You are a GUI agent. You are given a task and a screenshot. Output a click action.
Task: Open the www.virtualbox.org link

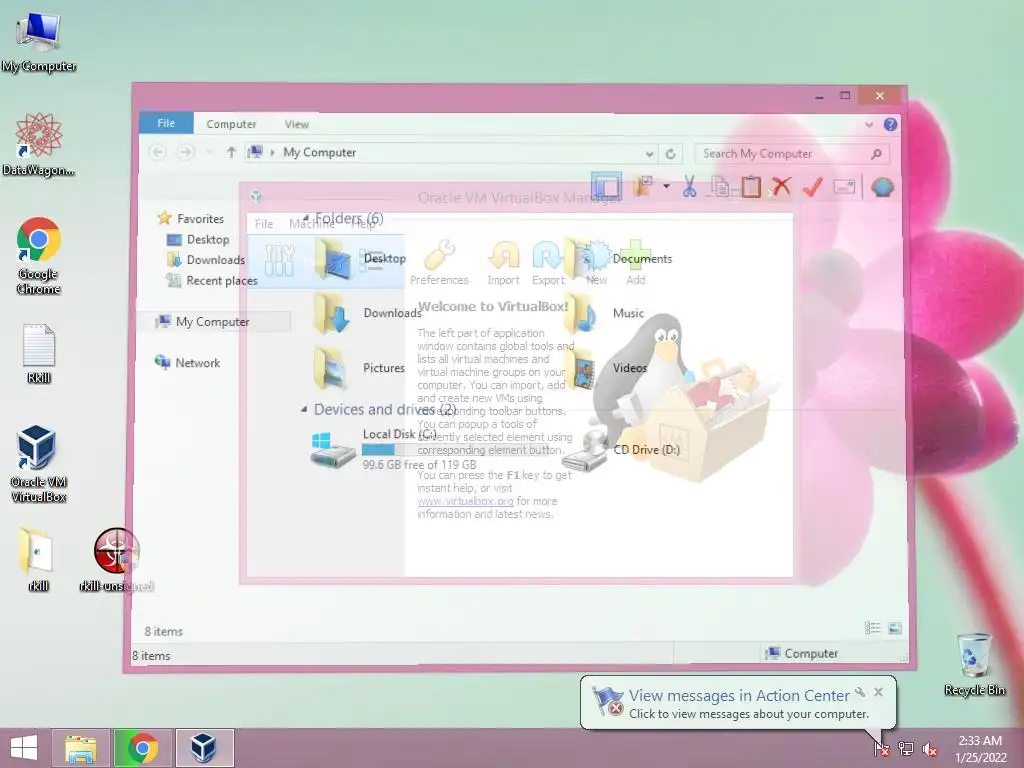tap(465, 502)
